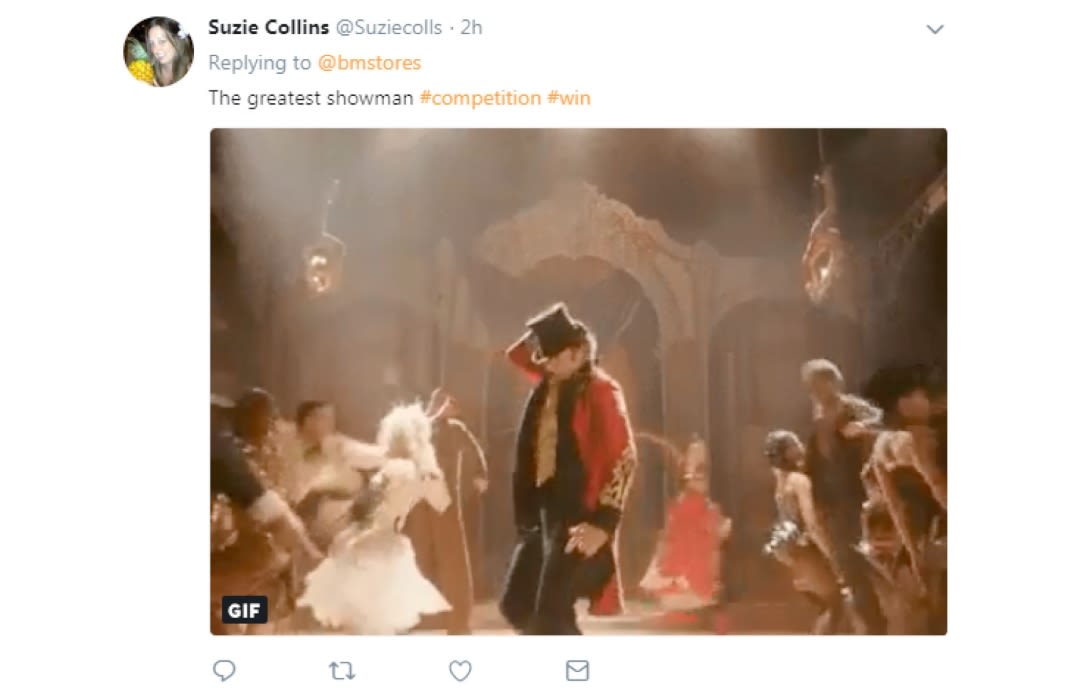1068x693 pixels.
Task: Click the tweet text "The greatest showman"
Action: [x=310, y=98]
